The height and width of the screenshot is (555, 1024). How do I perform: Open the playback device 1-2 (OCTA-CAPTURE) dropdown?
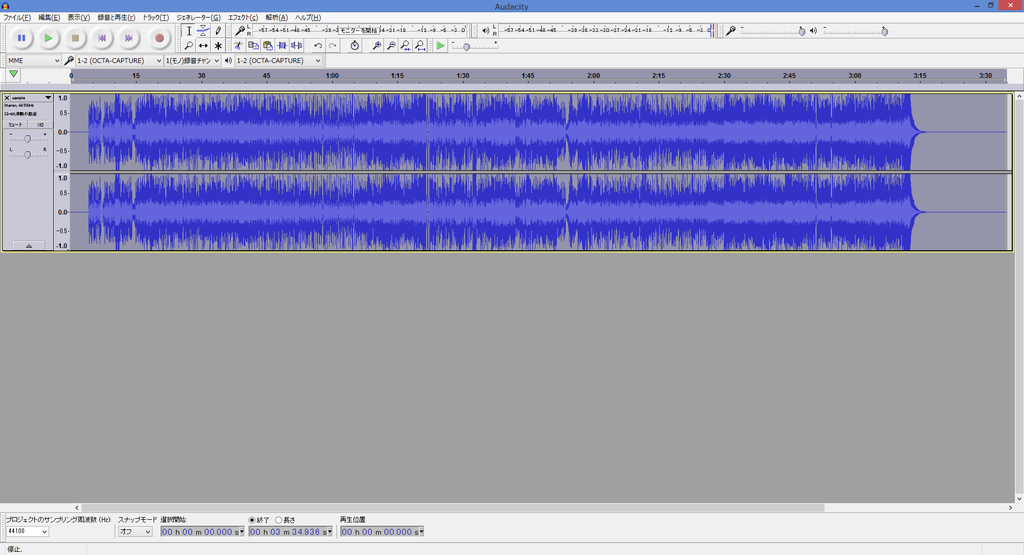278,60
